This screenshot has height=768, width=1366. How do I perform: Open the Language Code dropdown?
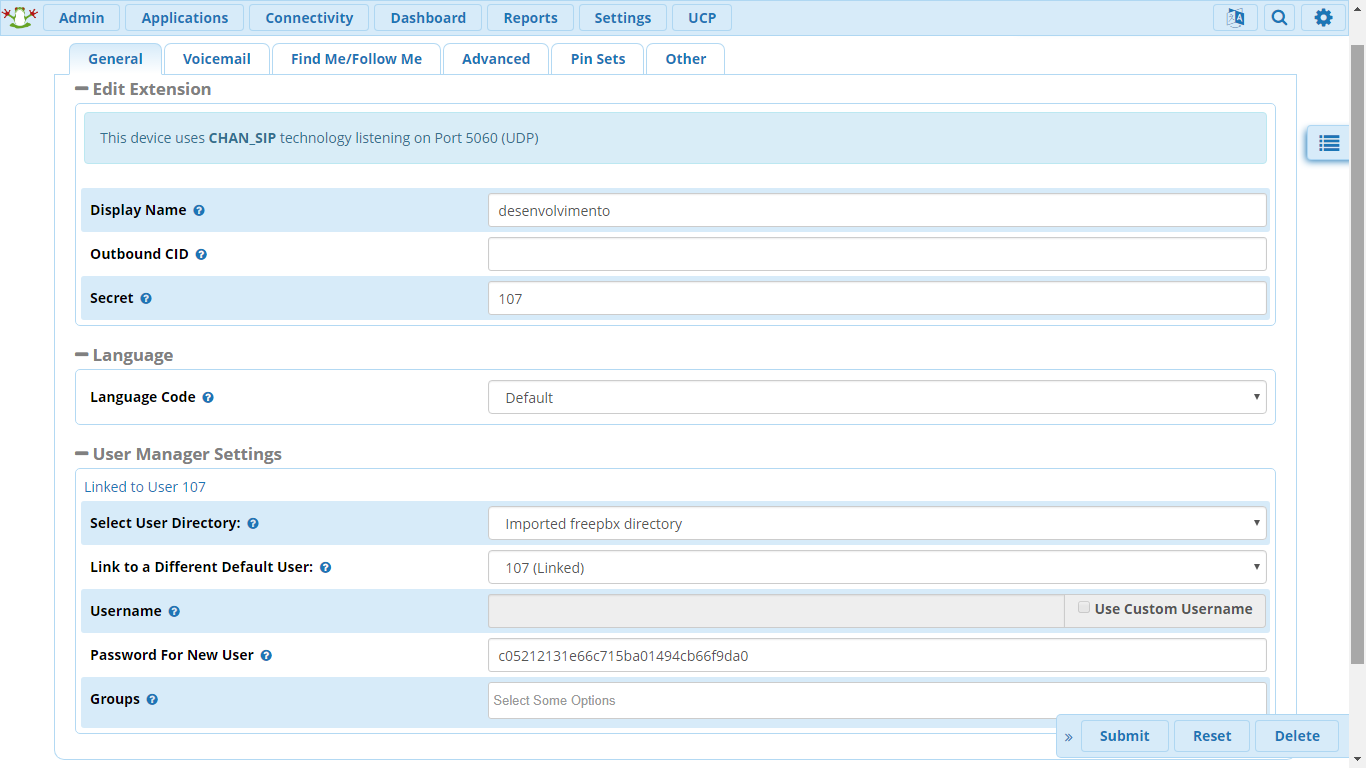877,397
